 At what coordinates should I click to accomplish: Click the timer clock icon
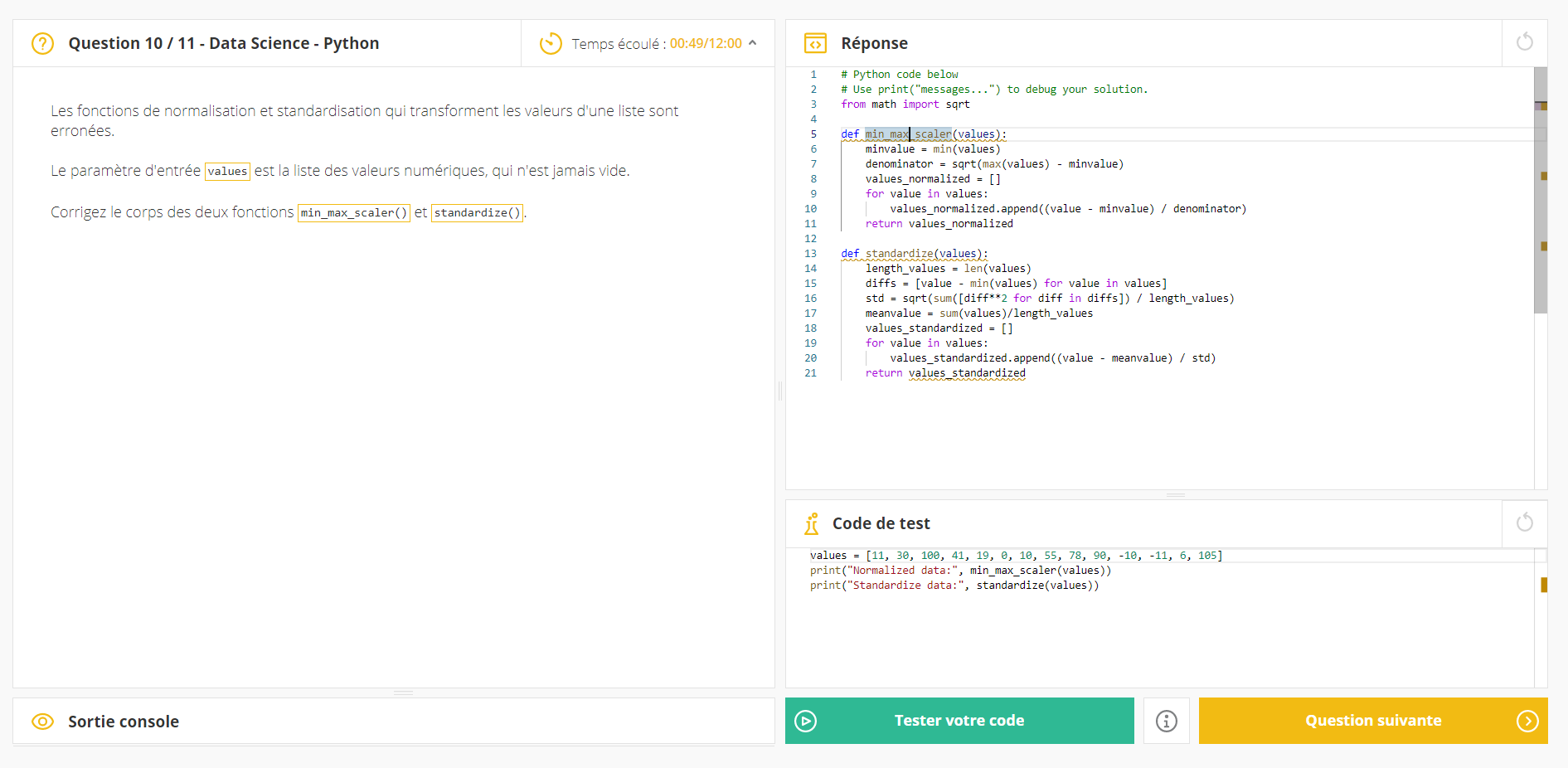(x=551, y=43)
